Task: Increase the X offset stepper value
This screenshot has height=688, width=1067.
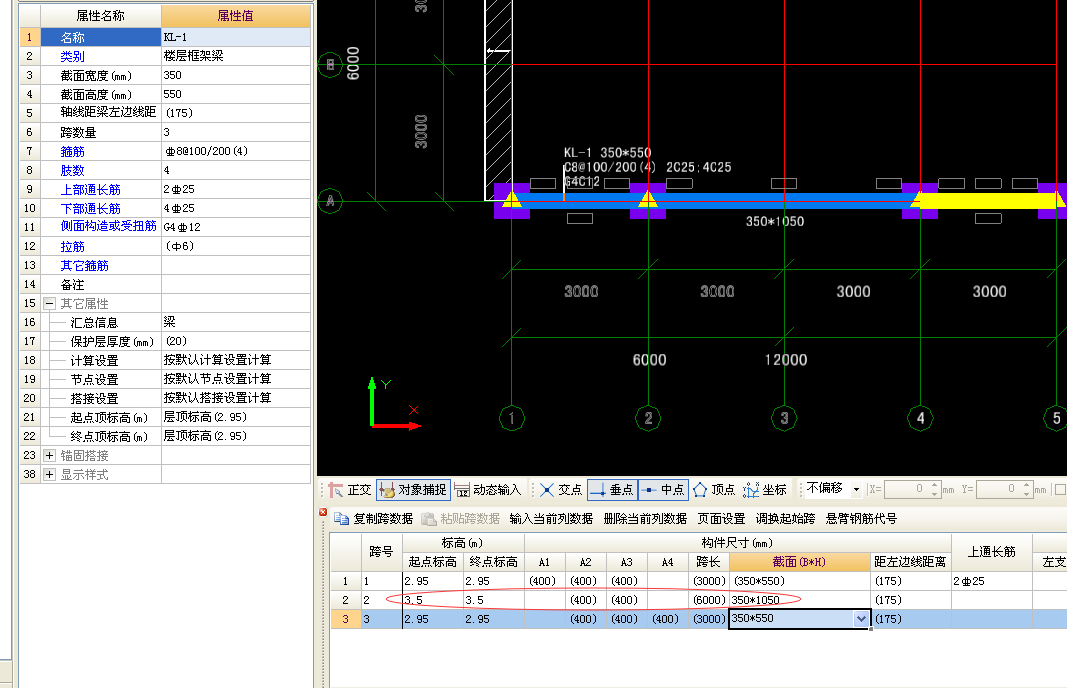Action: click(x=934, y=485)
